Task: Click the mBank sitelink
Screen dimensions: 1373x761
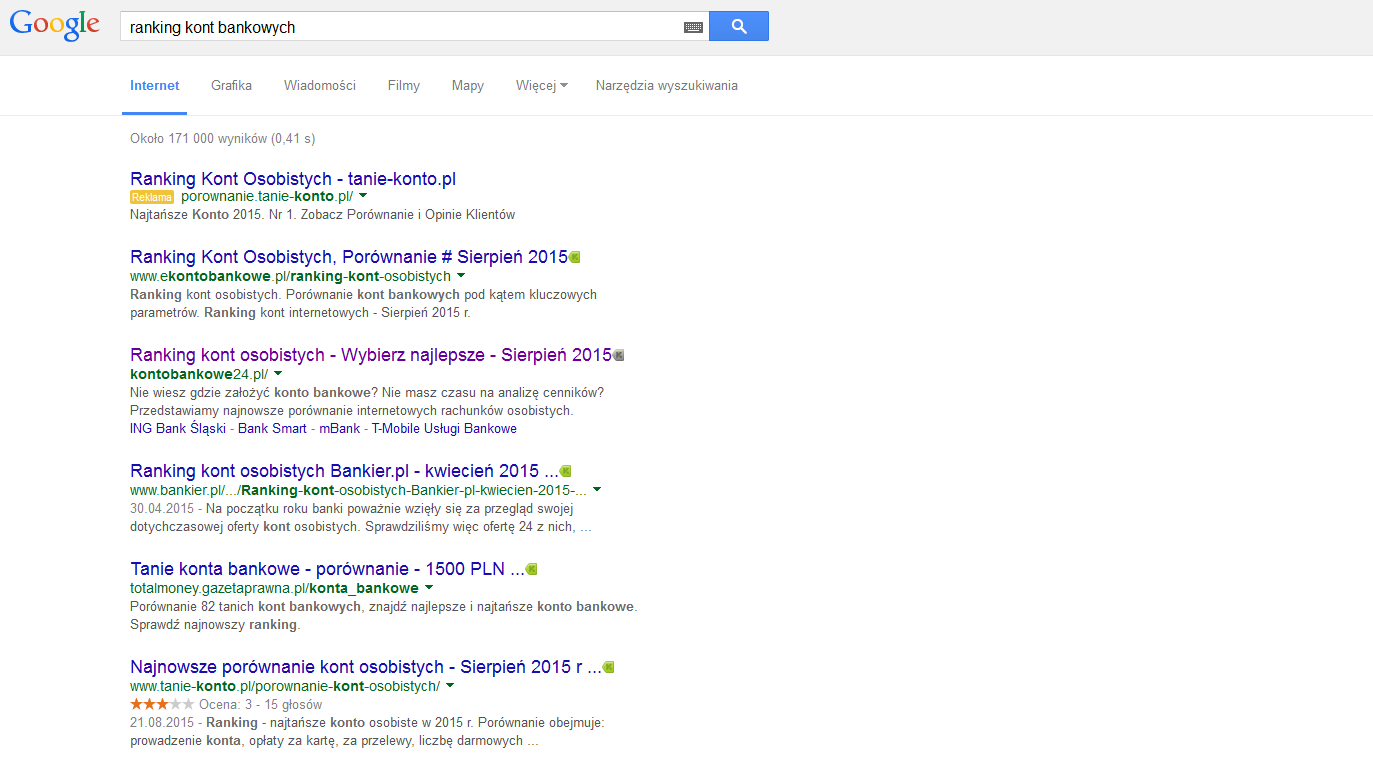Action: pyautogui.click(x=339, y=428)
